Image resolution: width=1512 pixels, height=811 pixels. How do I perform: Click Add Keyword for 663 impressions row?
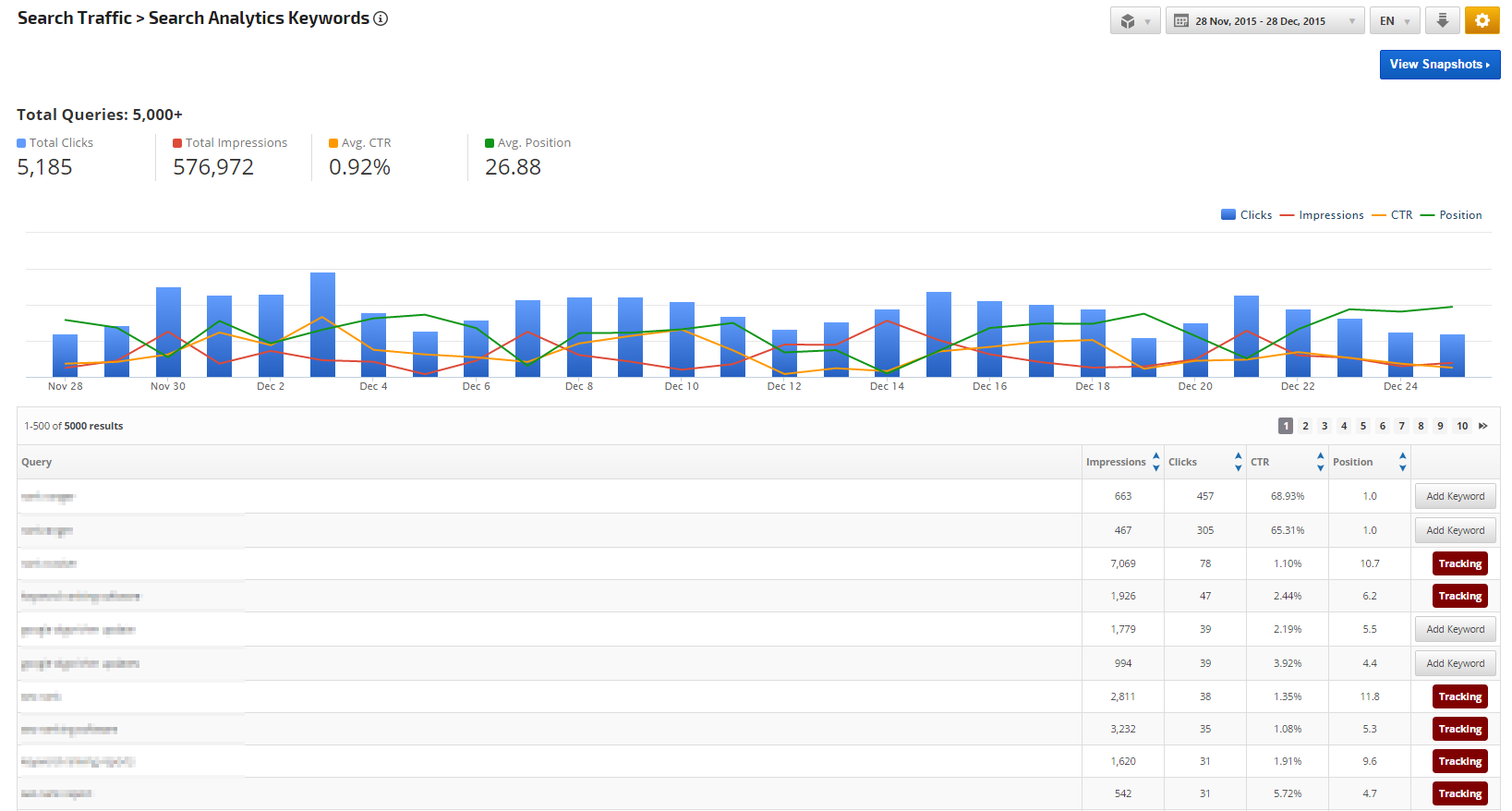point(1455,496)
